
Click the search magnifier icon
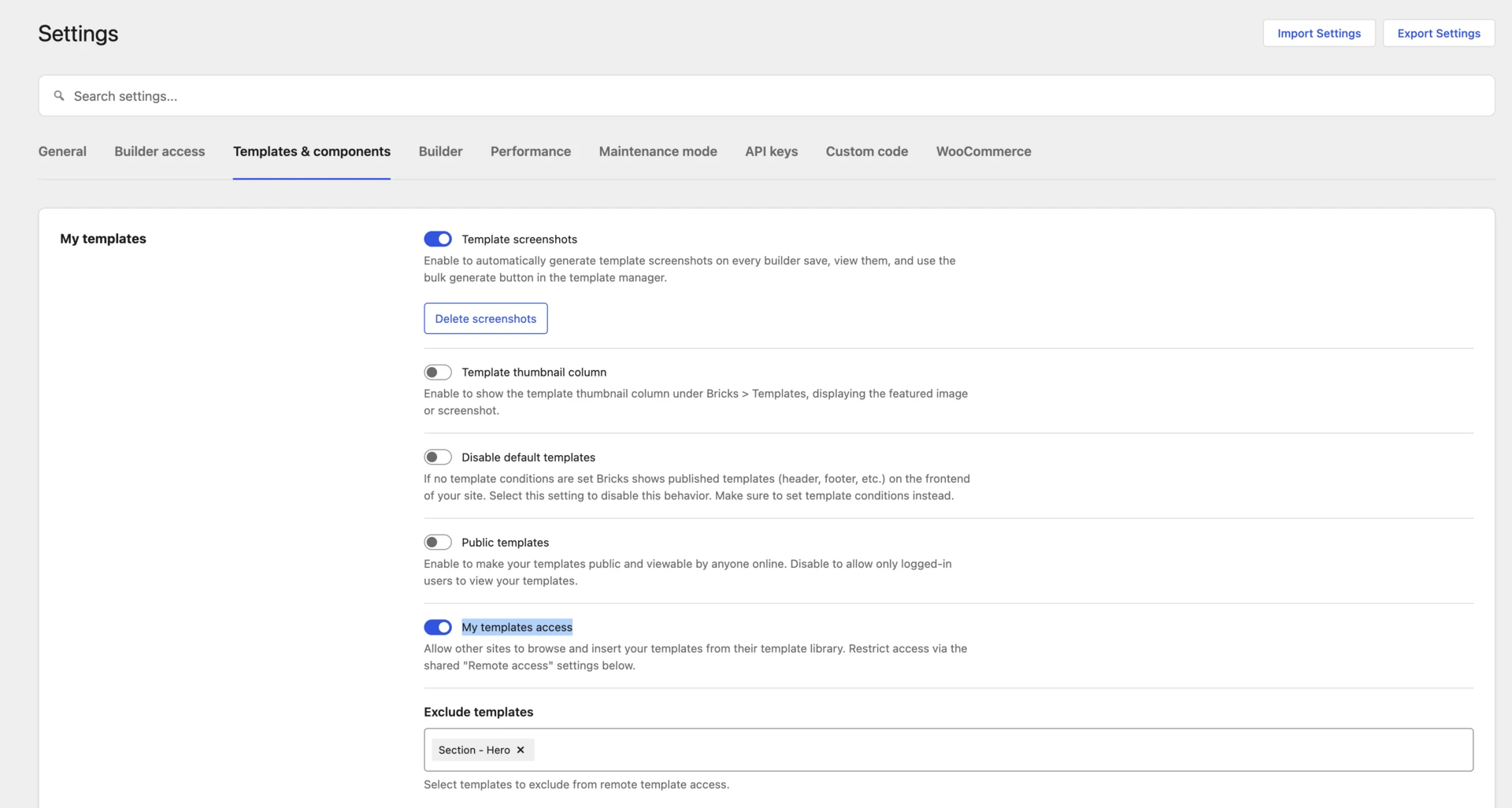click(59, 95)
